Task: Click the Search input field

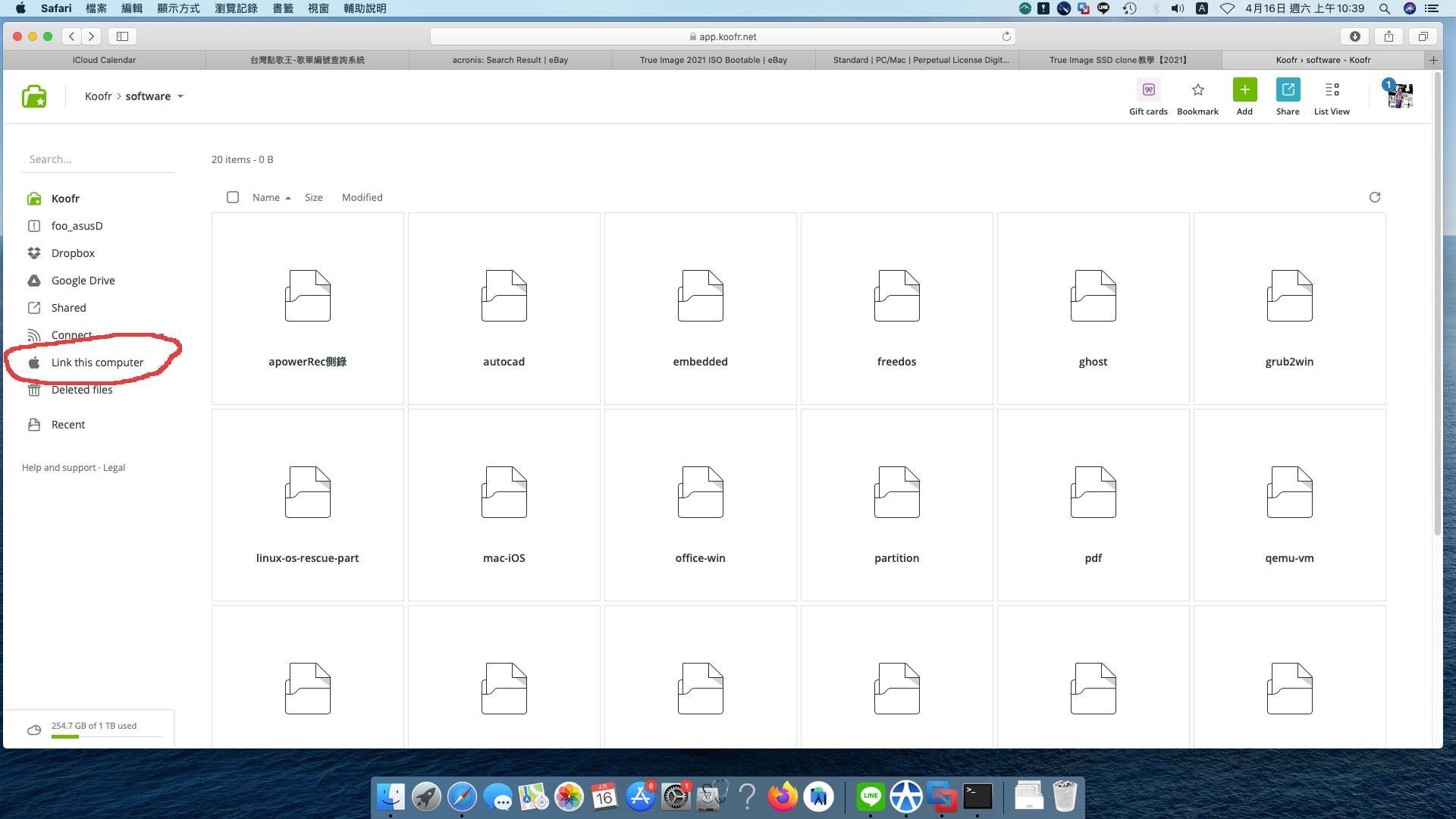Action: [x=97, y=159]
